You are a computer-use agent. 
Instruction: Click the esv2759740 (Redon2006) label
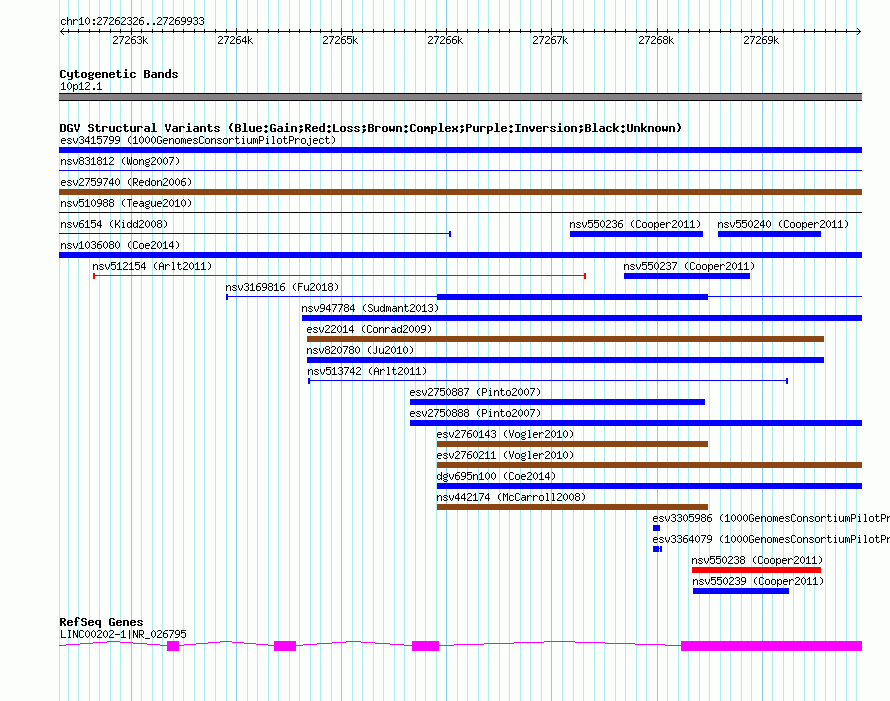click(126, 182)
